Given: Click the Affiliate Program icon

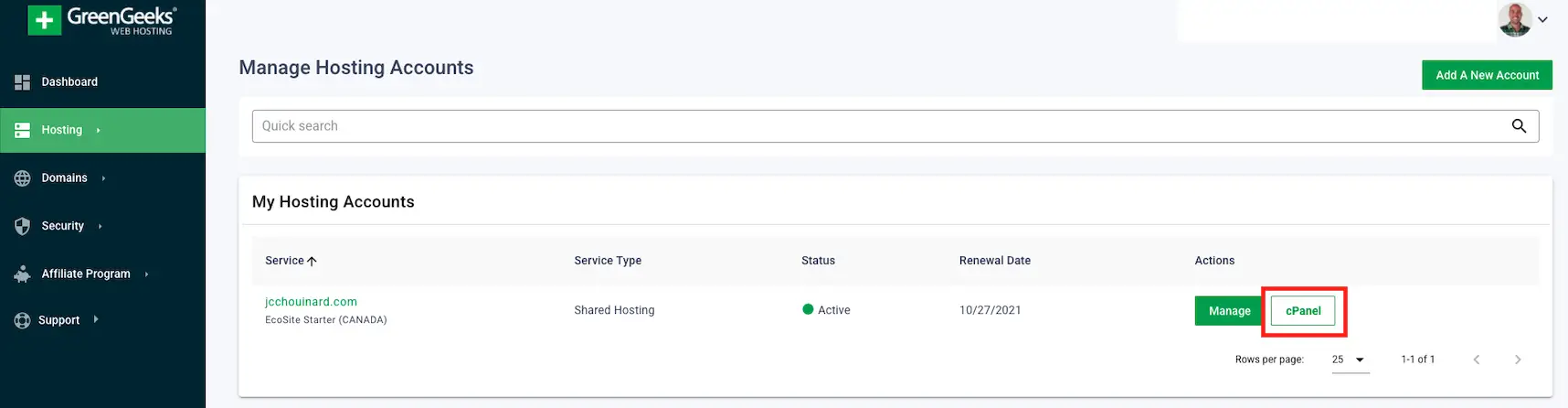Looking at the screenshot, I should (x=23, y=274).
